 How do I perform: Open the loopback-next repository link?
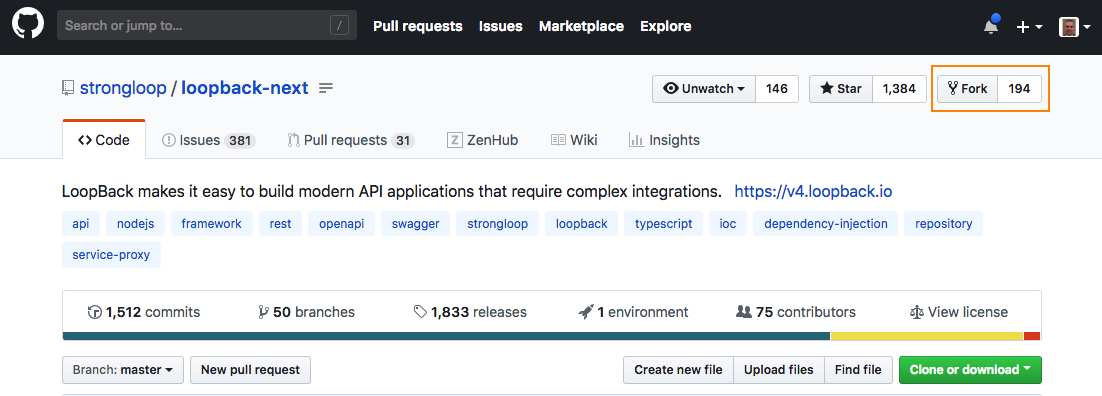(x=245, y=89)
